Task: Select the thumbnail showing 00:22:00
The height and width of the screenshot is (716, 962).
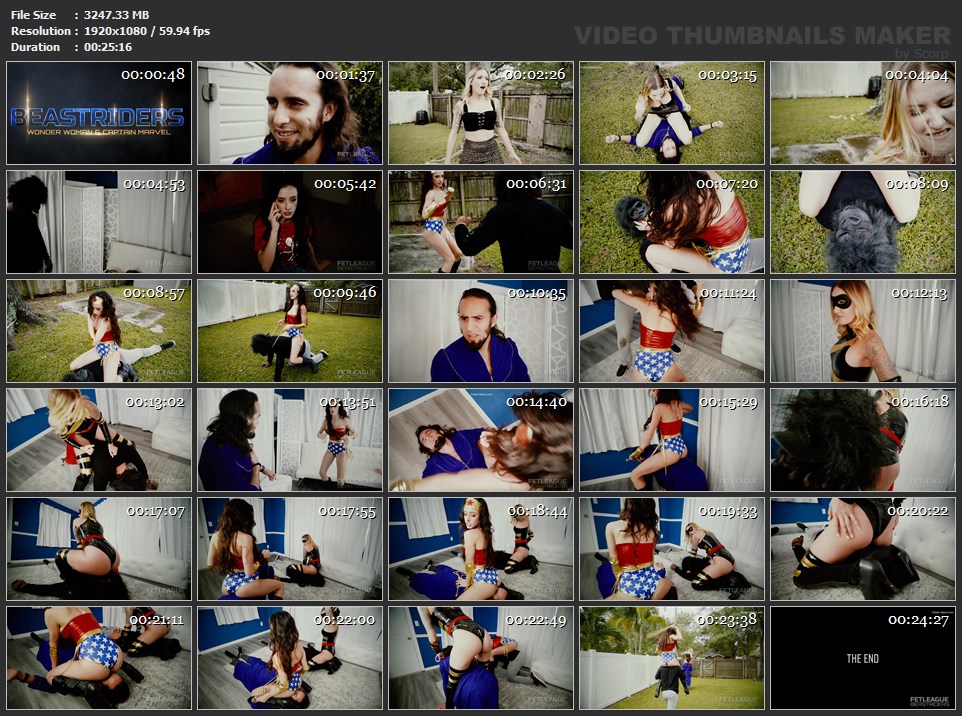Action: pos(290,658)
